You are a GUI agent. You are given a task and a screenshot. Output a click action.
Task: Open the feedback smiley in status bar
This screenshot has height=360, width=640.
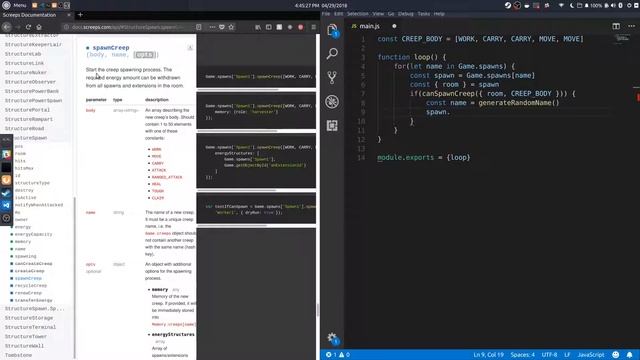click(616, 355)
